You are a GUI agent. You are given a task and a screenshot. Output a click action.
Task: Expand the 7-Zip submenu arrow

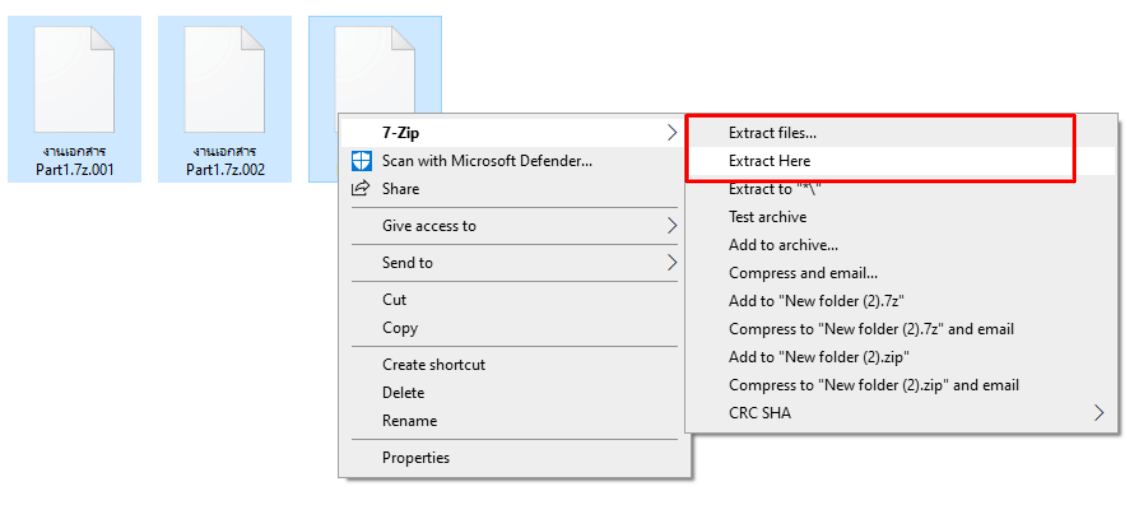pyautogui.click(x=672, y=132)
